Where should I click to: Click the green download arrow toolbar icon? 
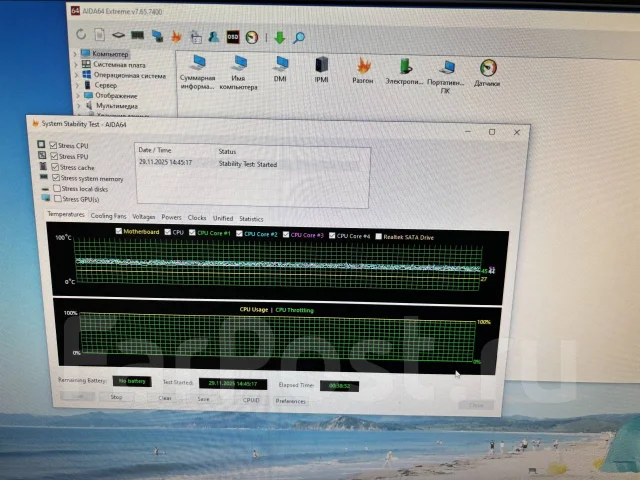(x=280, y=38)
